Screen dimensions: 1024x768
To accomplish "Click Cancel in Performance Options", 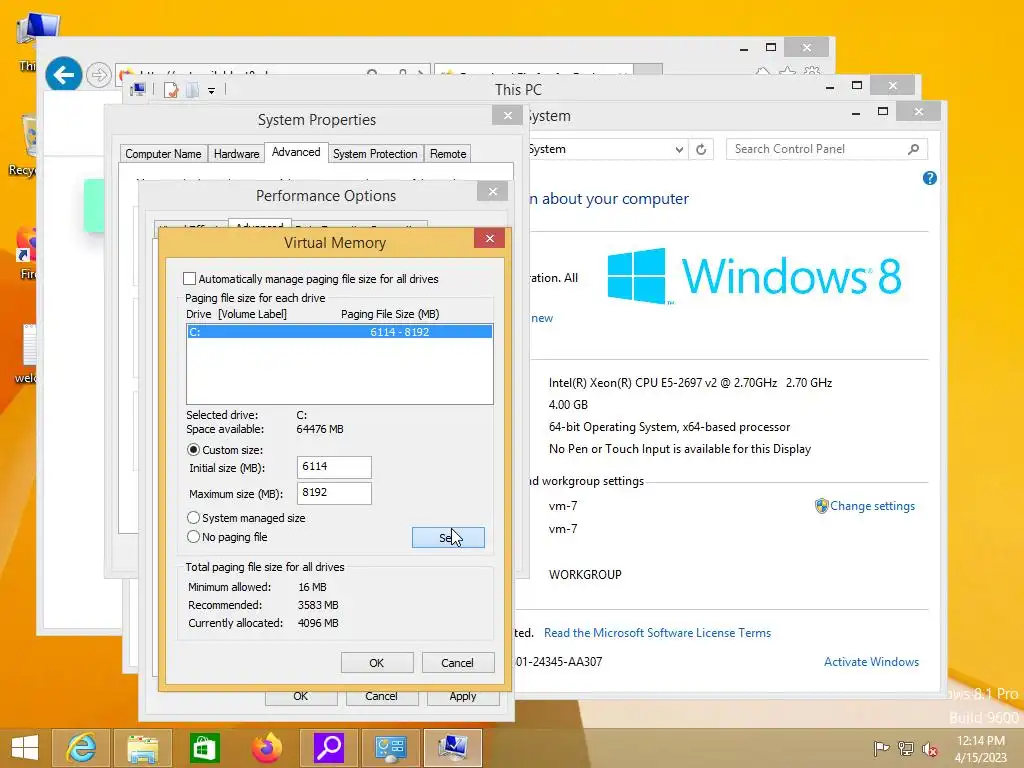I will pyautogui.click(x=381, y=697).
